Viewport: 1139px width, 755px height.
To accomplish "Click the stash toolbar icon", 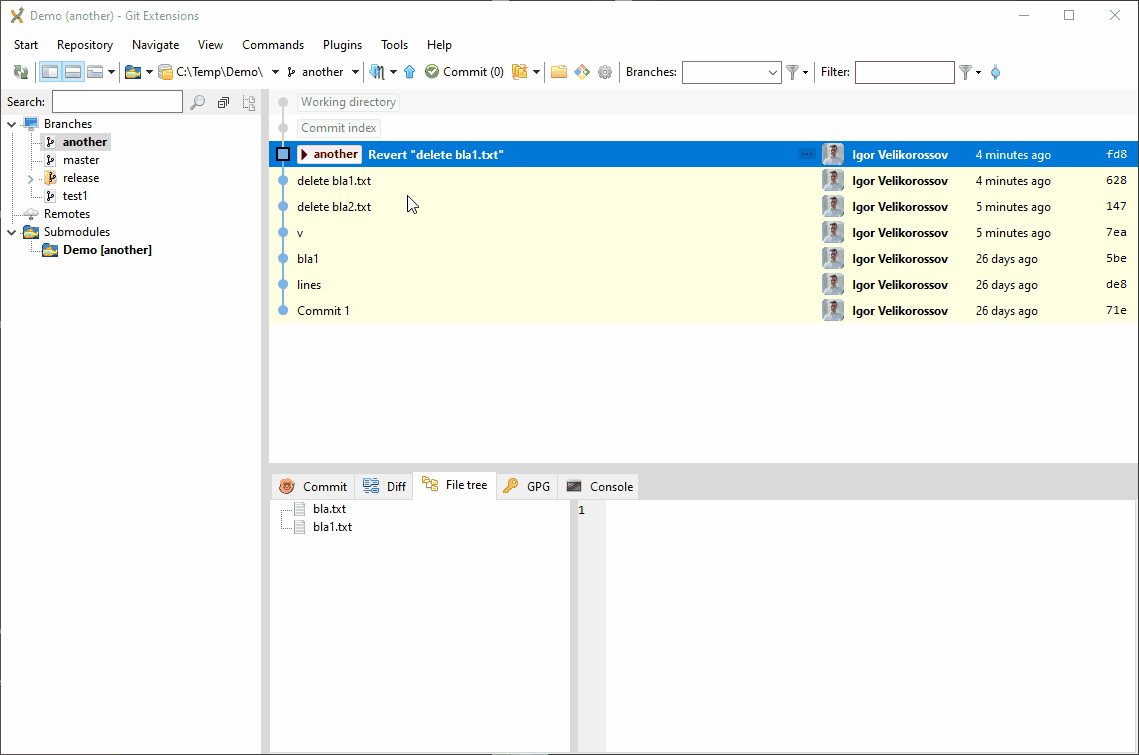I will pyautogui.click(x=519, y=72).
